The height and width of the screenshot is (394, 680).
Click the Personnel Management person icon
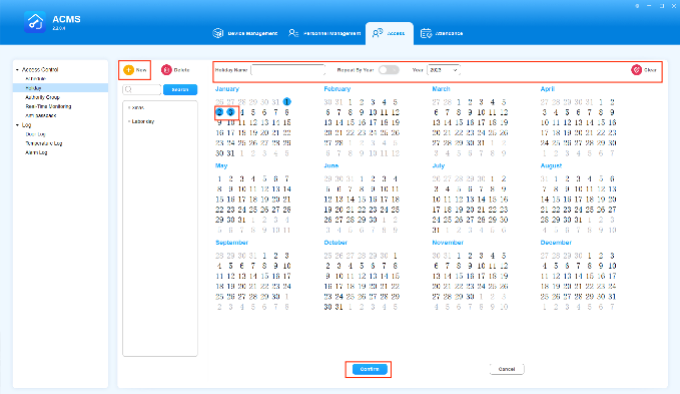tap(294, 33)
